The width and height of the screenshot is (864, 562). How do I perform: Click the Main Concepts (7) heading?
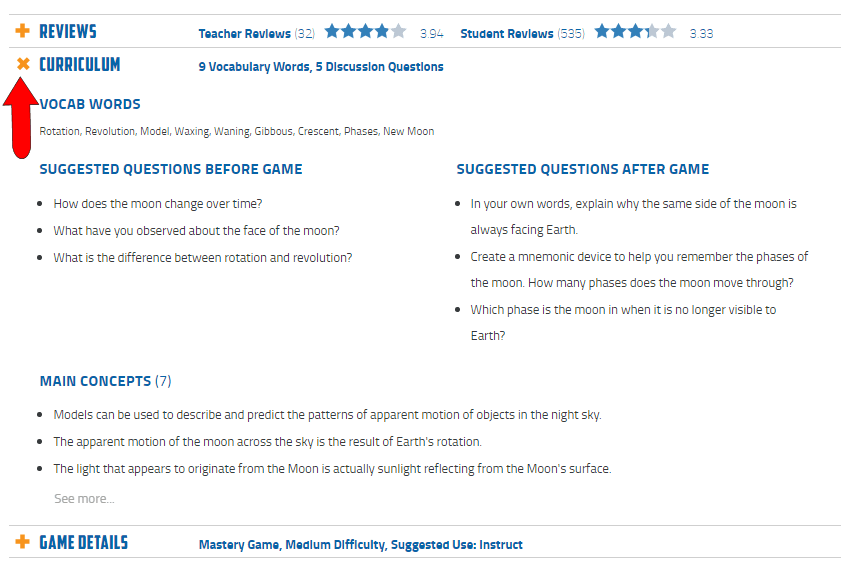[x=105, y=381]
